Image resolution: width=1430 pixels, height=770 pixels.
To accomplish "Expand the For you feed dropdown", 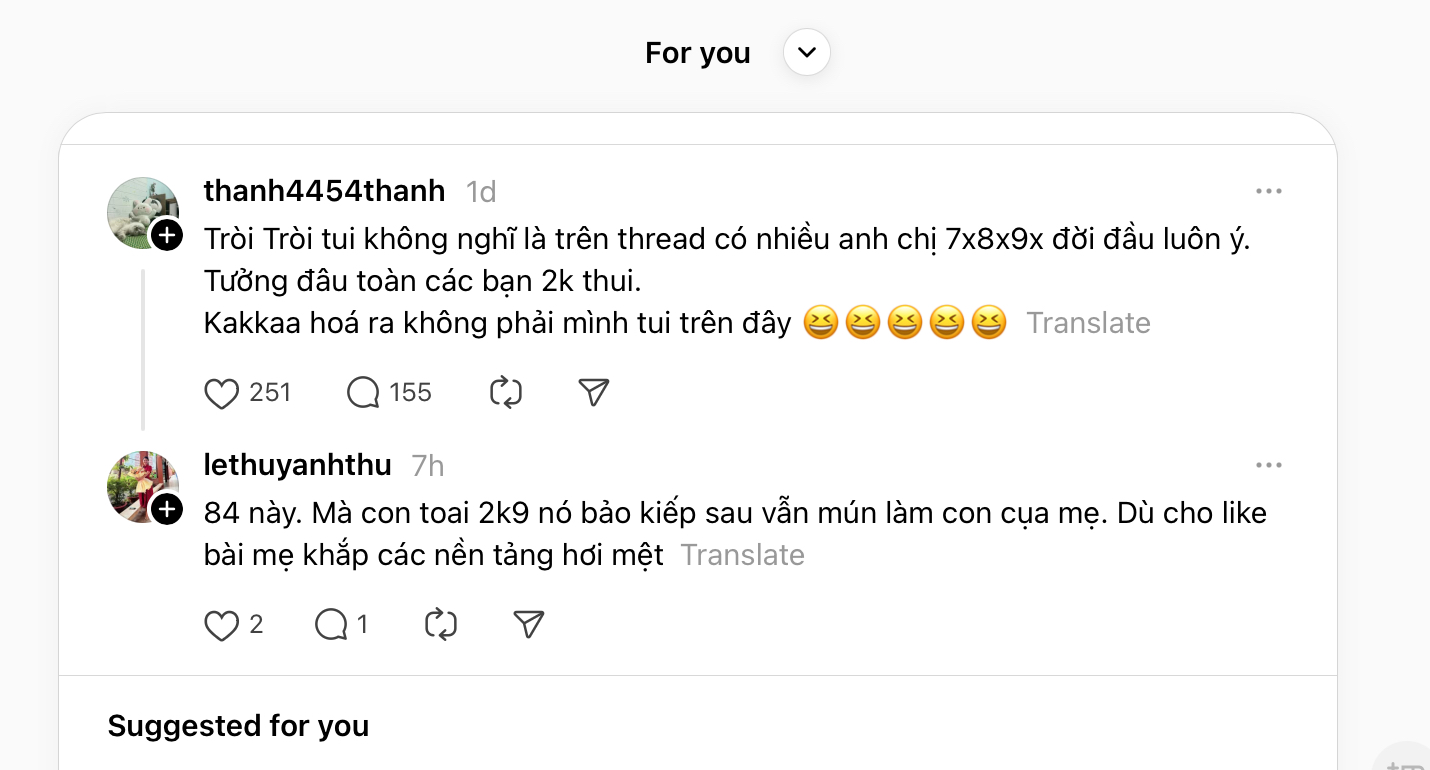I will (x=807, y=52).
